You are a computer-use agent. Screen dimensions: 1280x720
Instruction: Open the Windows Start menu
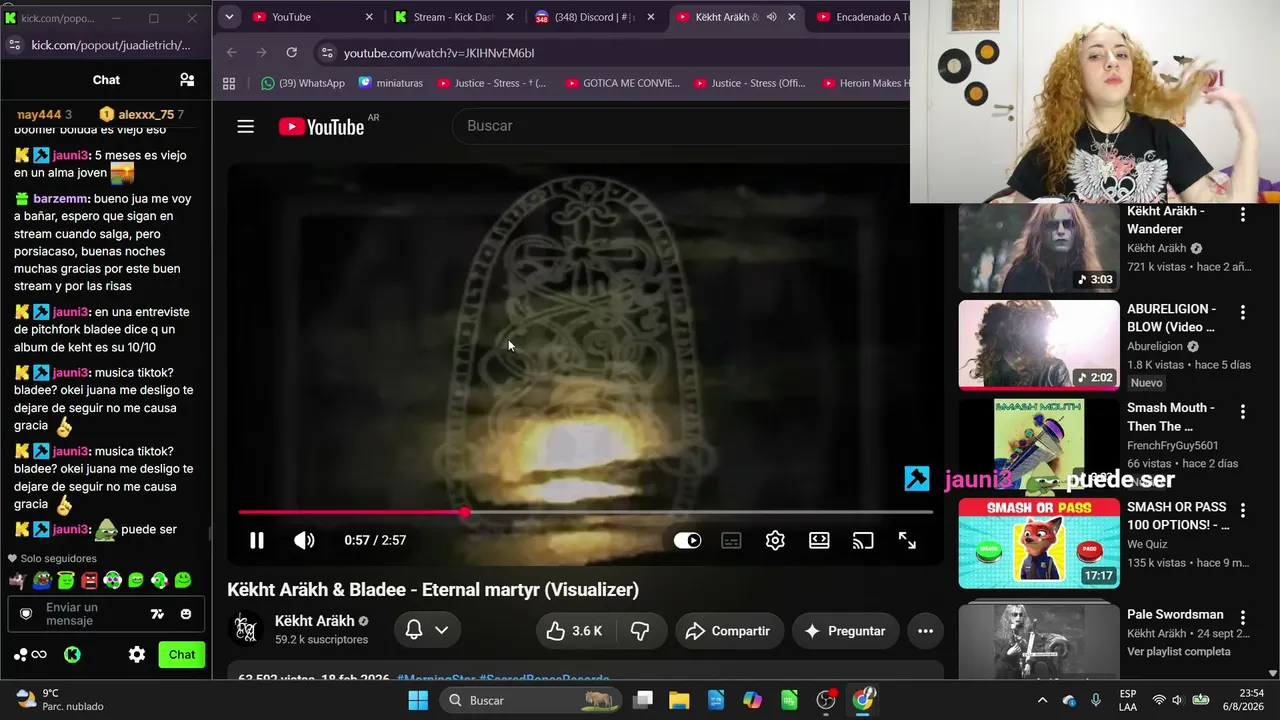418,700
